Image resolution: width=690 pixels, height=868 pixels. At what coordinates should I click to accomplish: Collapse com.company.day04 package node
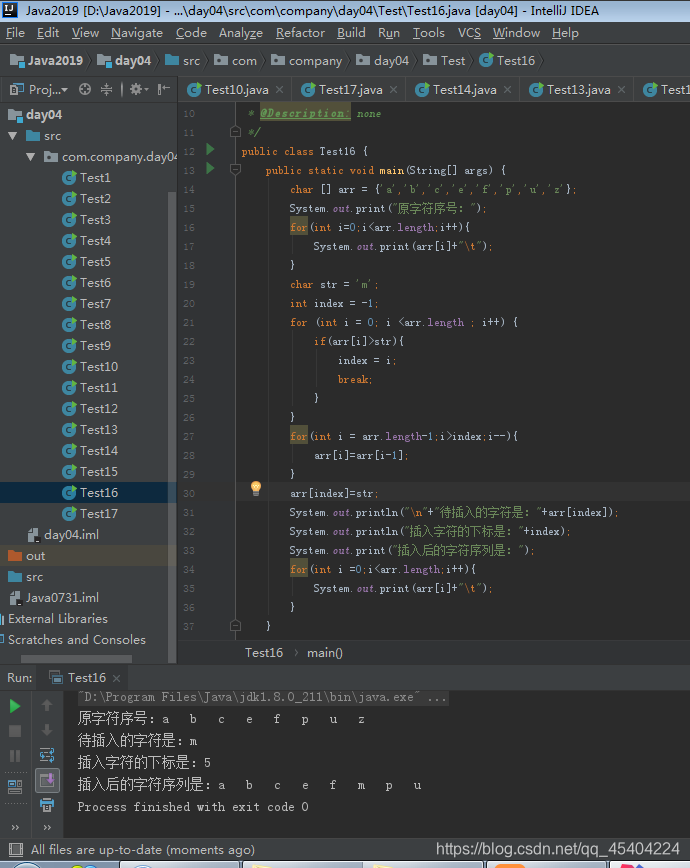point(30,157)
